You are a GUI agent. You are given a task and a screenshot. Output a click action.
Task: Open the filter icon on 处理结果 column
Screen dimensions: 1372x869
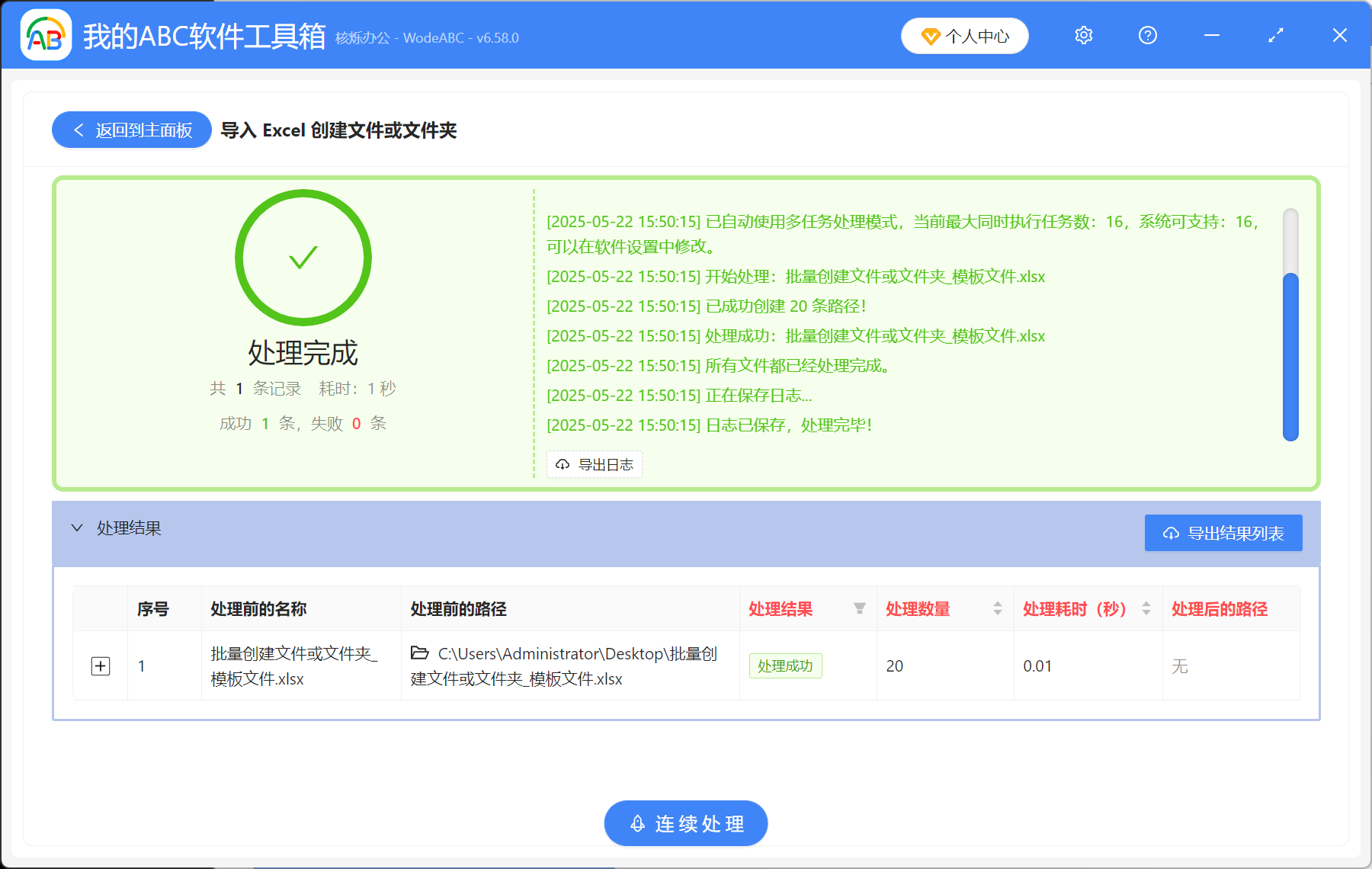858,609
